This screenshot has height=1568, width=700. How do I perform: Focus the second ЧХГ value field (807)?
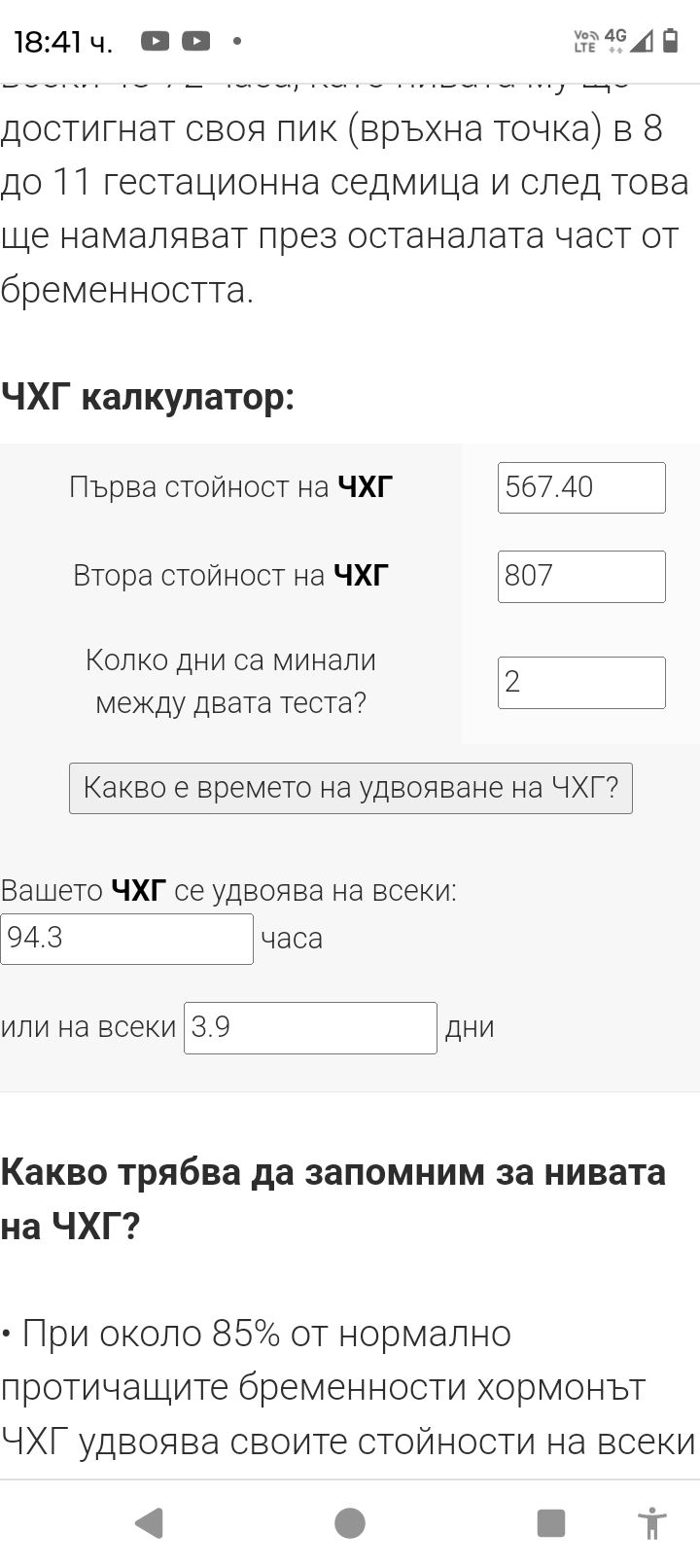tap(581, 576)
